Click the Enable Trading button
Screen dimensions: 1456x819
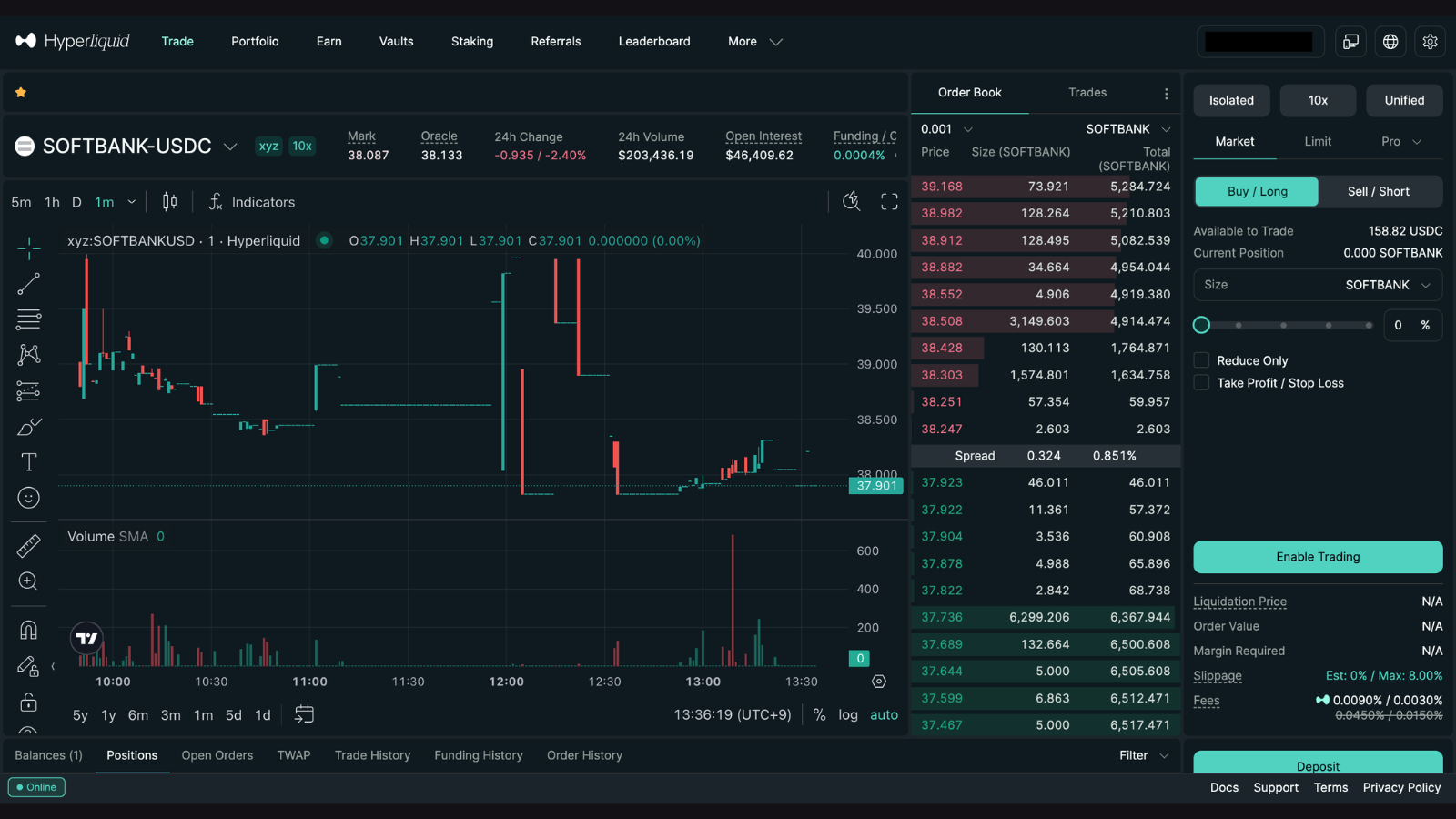[1318, 557]
